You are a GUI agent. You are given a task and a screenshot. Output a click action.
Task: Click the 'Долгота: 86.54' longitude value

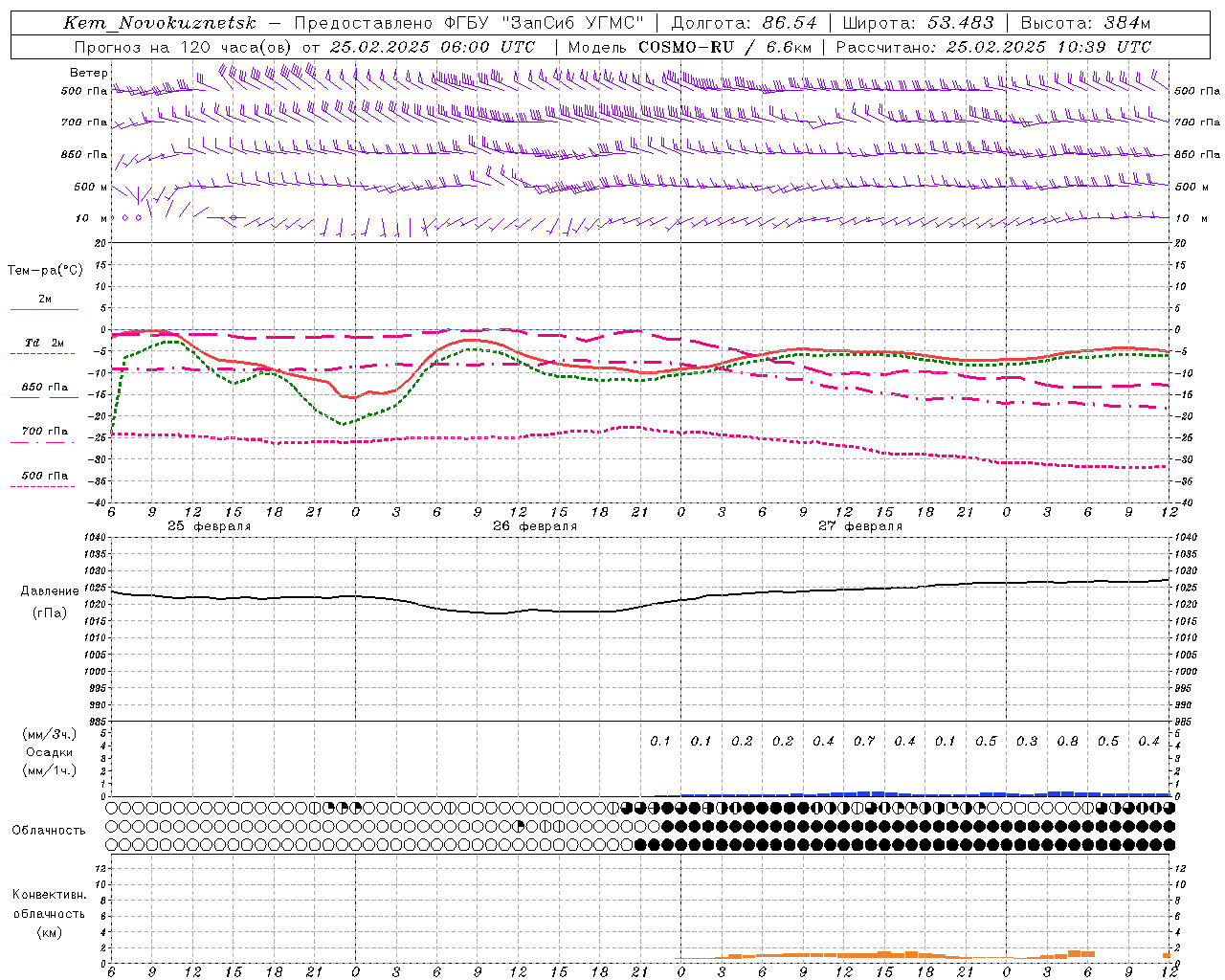(x=745, y=23)
